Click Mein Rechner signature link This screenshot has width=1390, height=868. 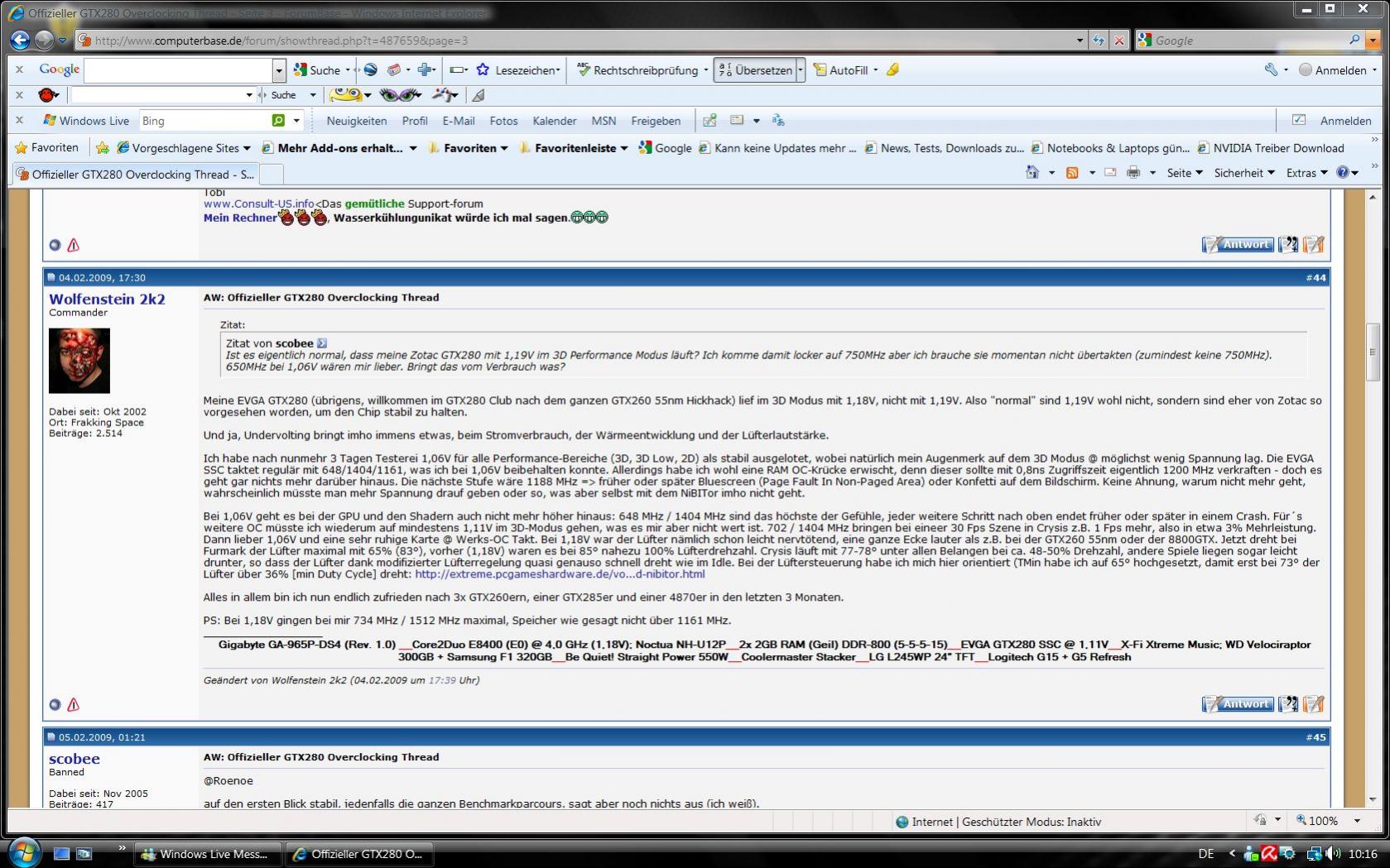(240, 218)
